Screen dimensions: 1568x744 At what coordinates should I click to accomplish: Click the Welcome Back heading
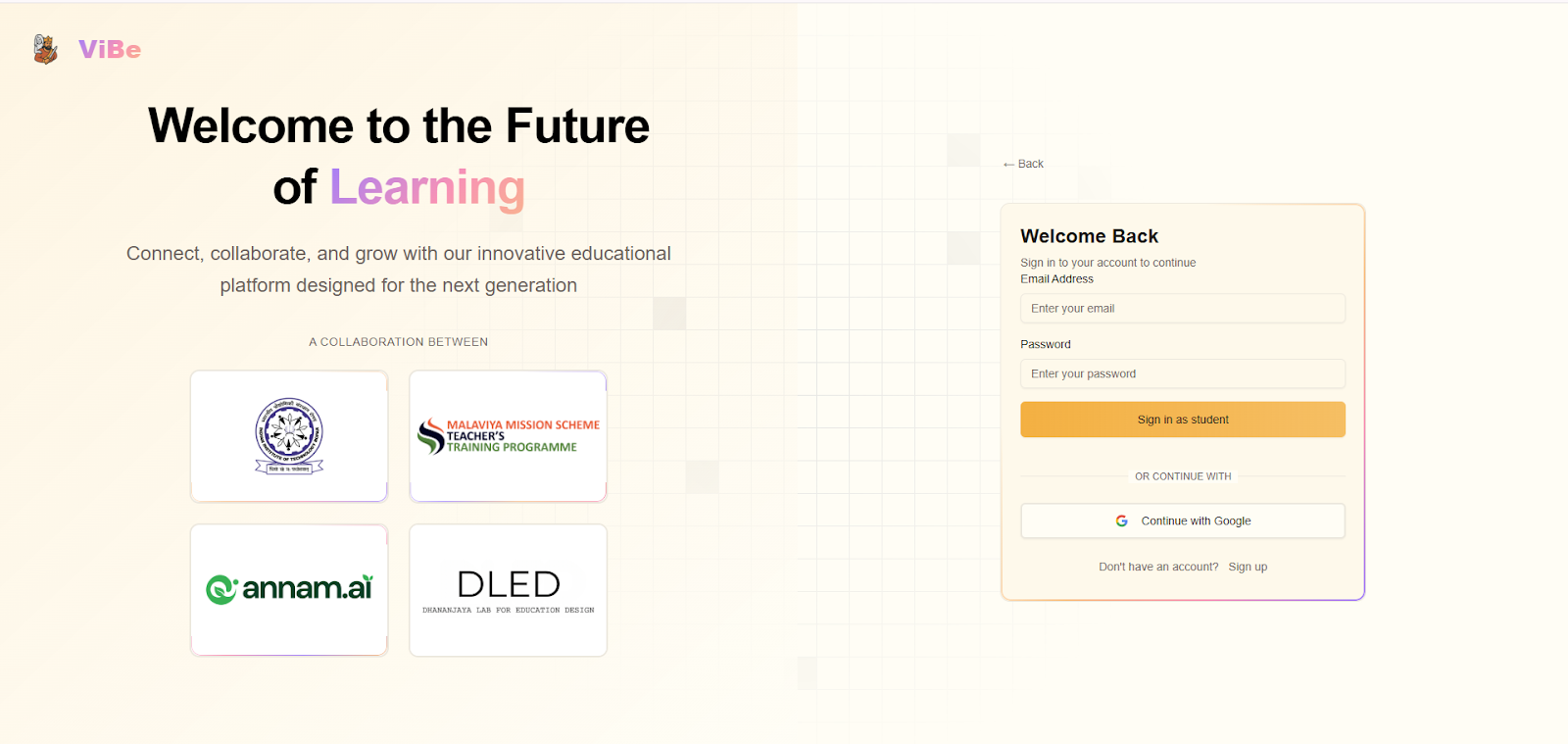[x=1089, y=235]
